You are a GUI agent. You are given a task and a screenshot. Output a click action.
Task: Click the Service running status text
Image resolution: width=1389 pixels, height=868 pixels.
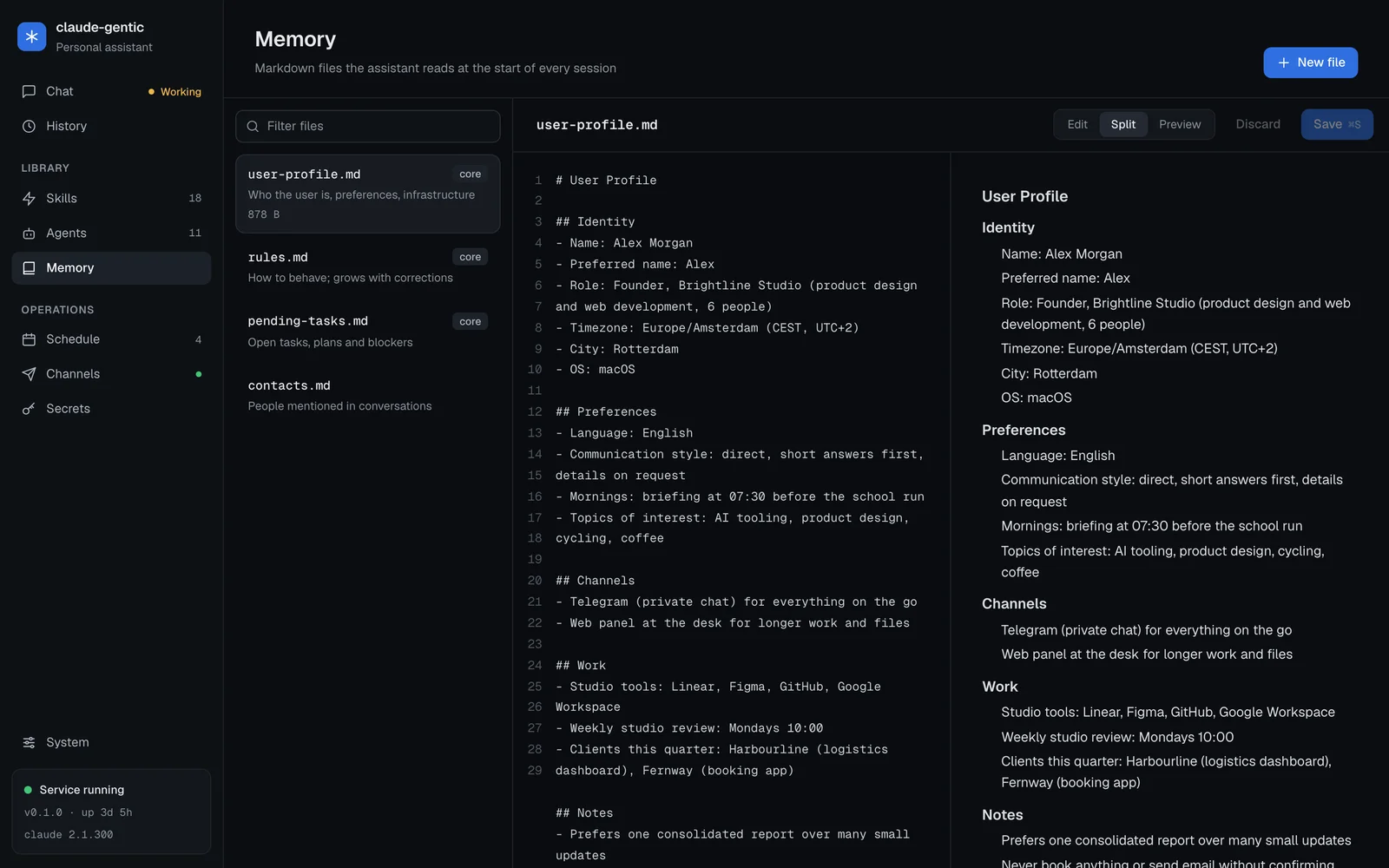click(x=82, y=790)
